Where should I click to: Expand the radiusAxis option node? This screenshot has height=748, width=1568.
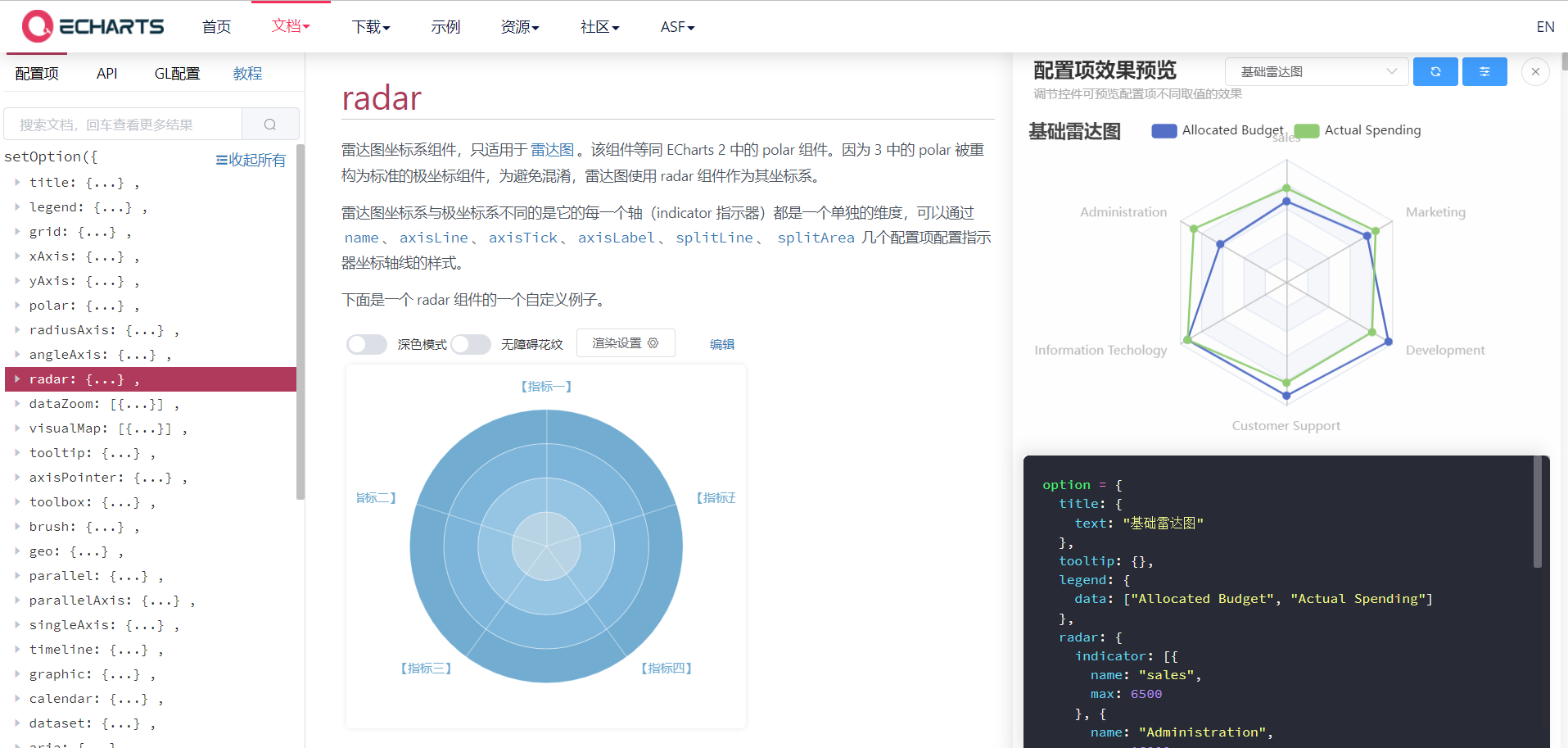coord(17,330)
